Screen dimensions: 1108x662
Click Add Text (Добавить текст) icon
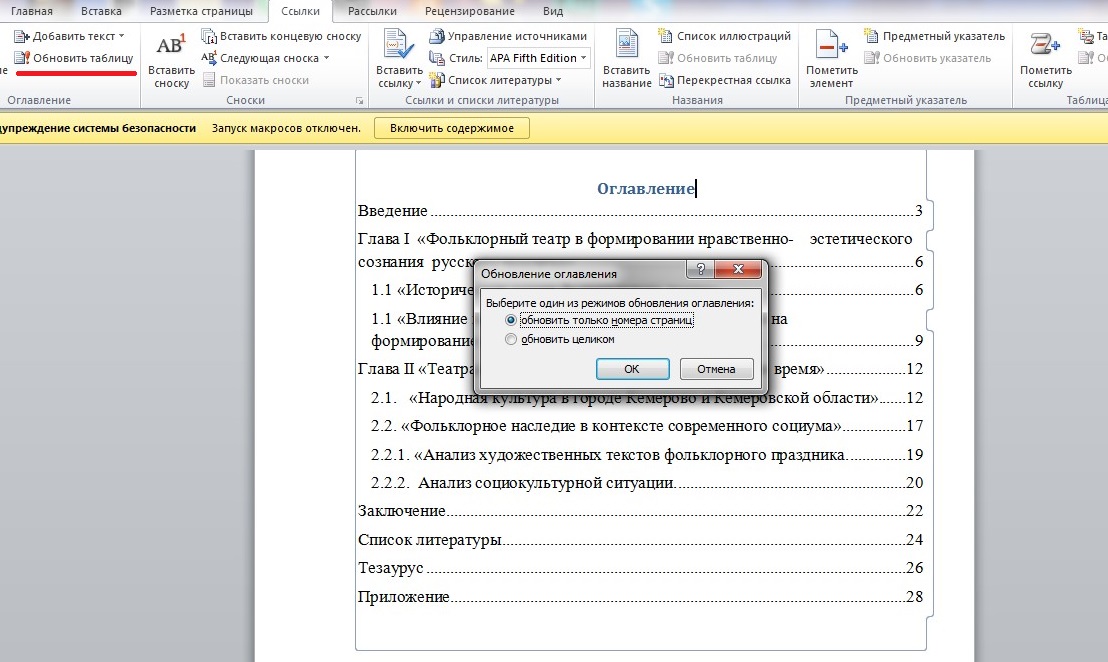click(21, 36)
